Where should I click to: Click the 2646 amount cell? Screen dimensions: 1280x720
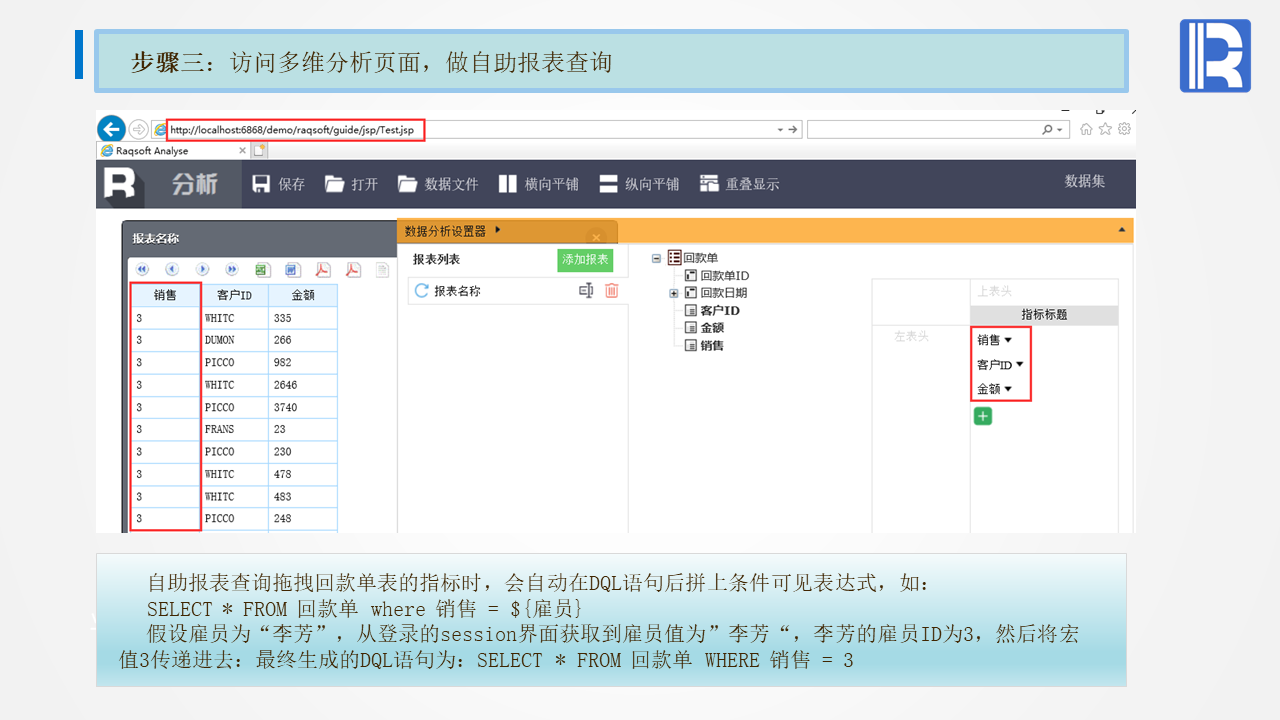coord(303,385)
